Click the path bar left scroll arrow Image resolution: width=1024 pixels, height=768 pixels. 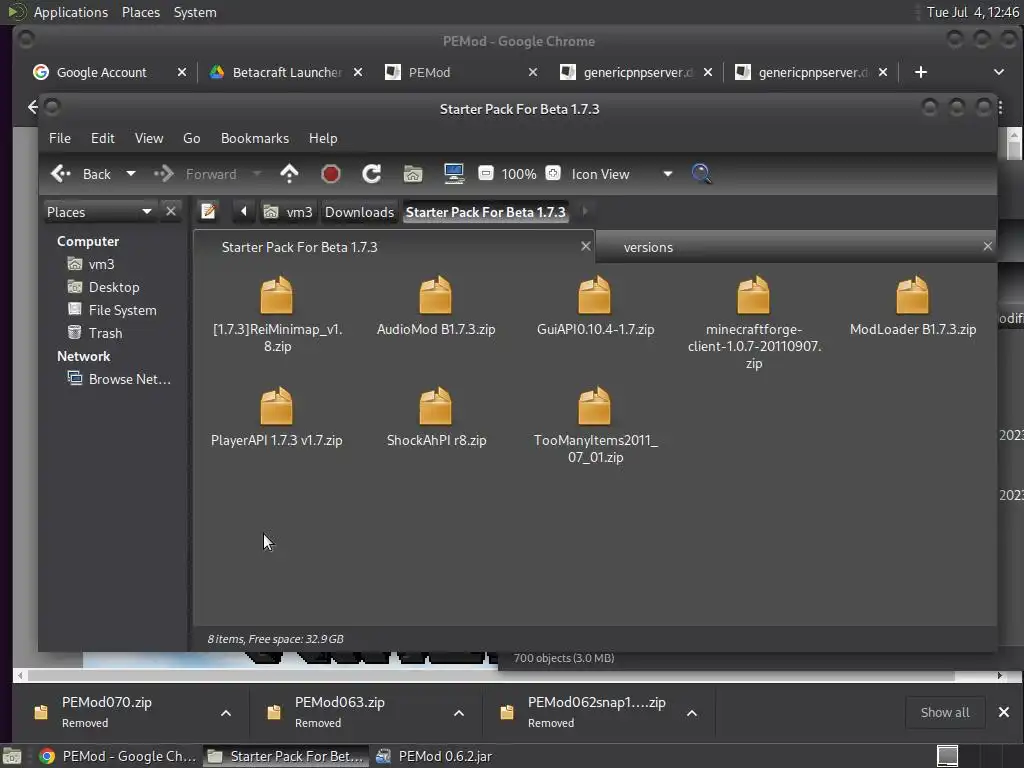coord(244,211)
